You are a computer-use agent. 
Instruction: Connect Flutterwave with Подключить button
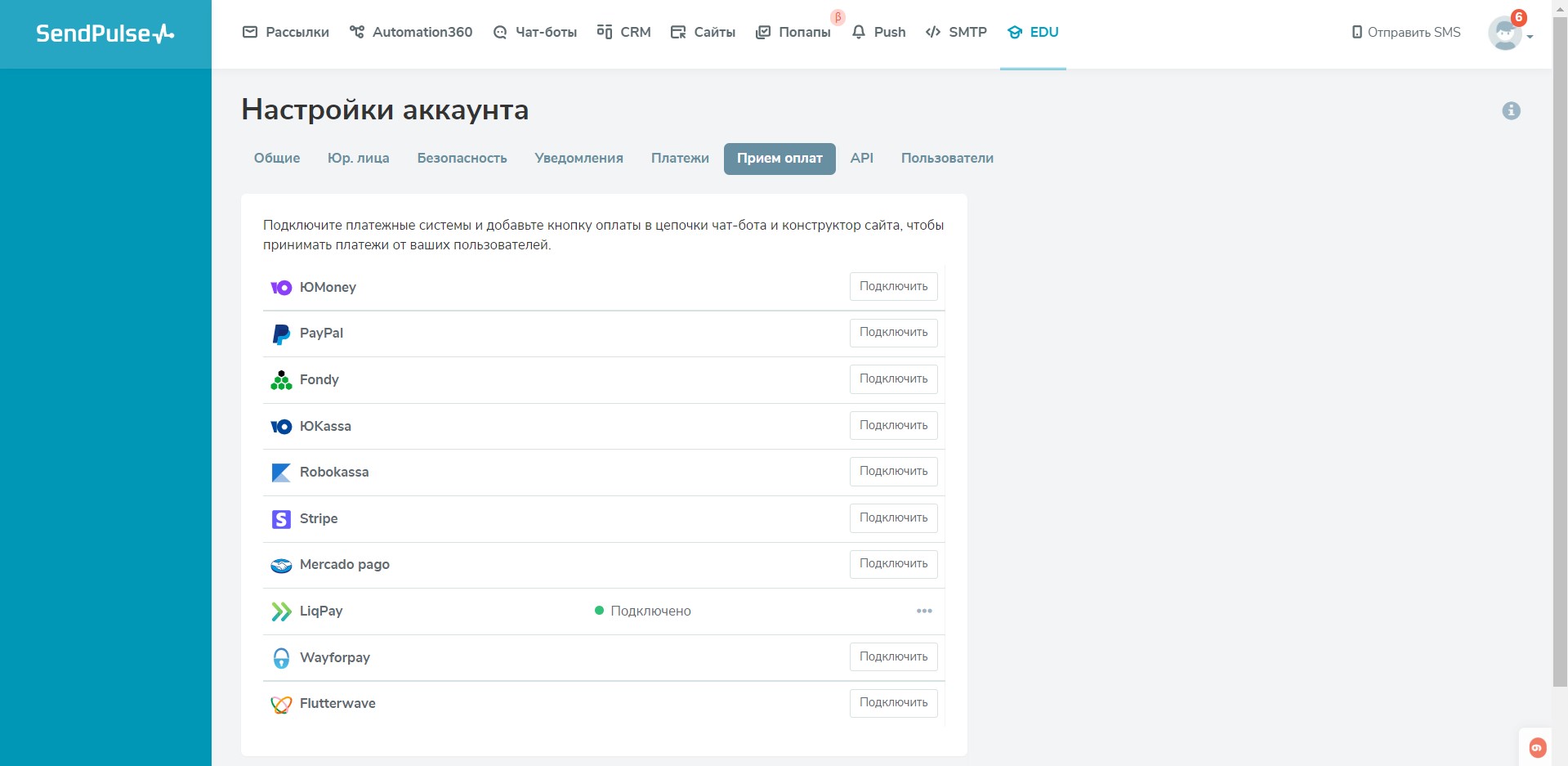(894, 703)
